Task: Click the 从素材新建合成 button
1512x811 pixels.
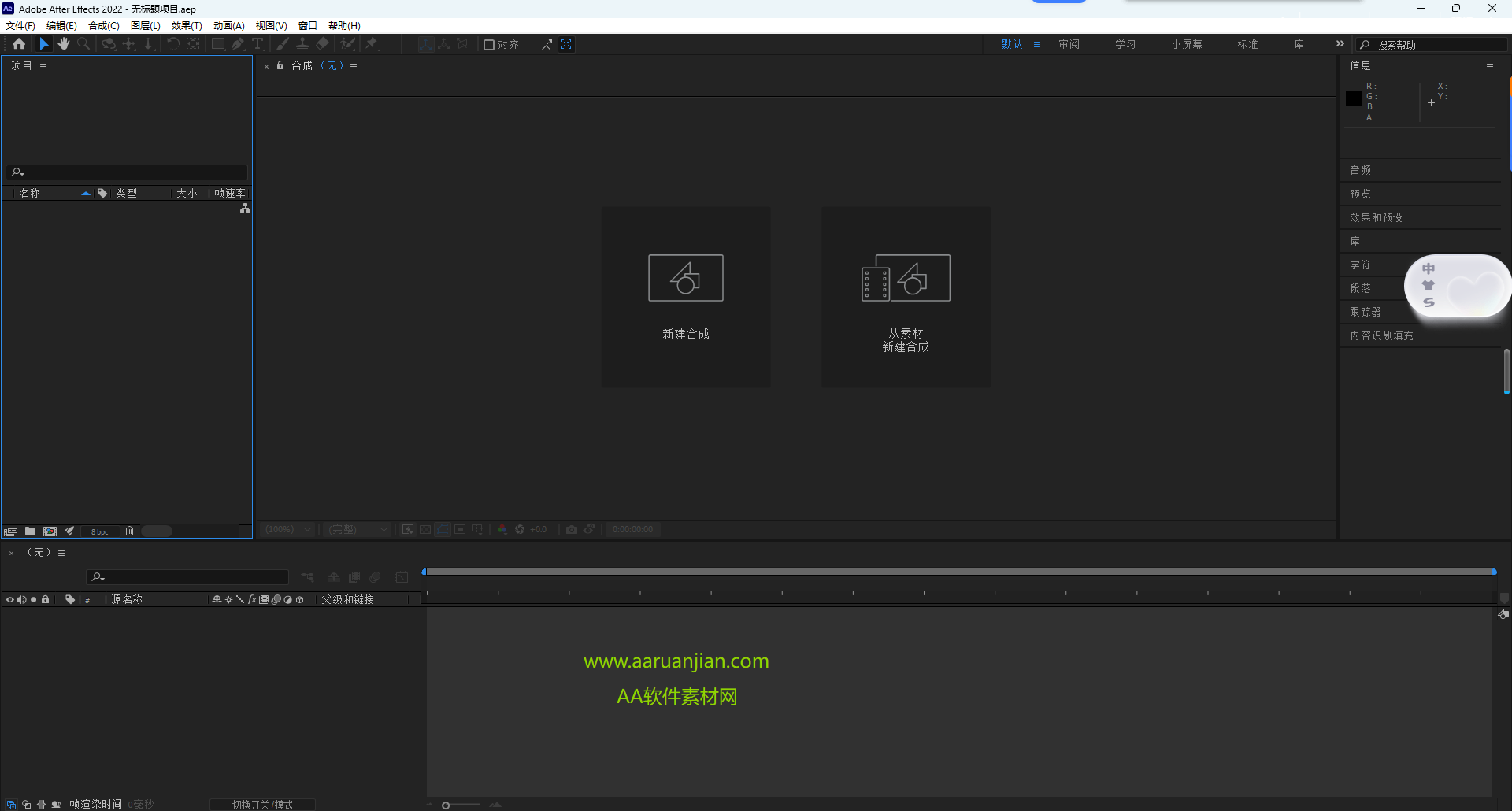Action: click(x=906, y=297)
